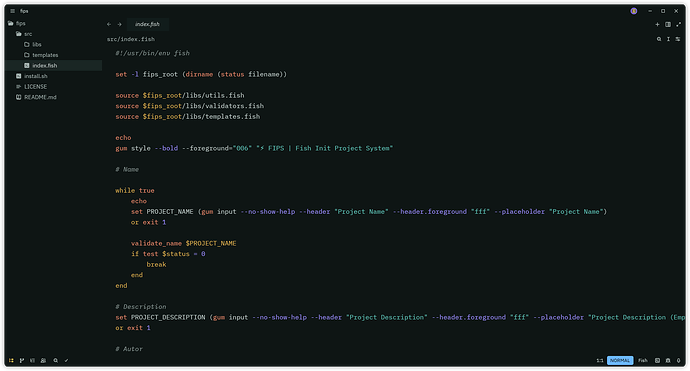Split the editor pane
The height and width of the screenshot is (371, 690).
coord(668,25)
